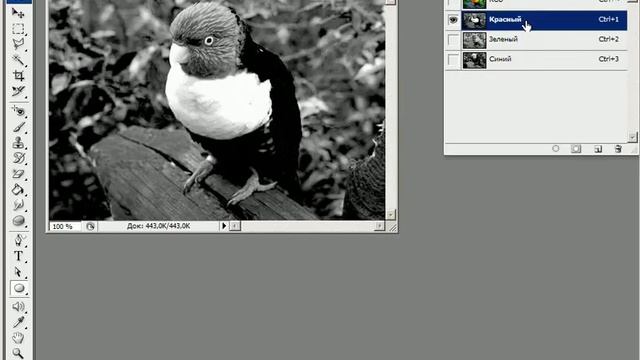Show the Зеленый channel visibility box
Image resolution: width=640 pixels, height=360 pixels.
[x=453, y=40]
